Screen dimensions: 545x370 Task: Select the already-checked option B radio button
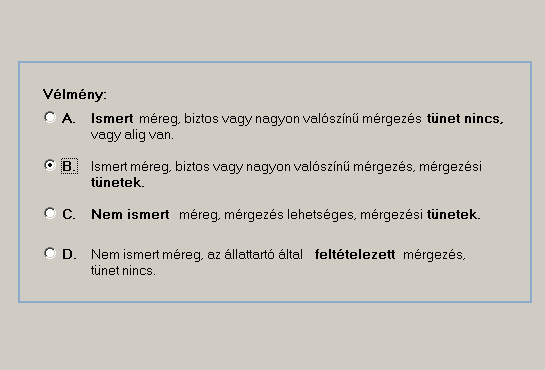pos(50,165)
